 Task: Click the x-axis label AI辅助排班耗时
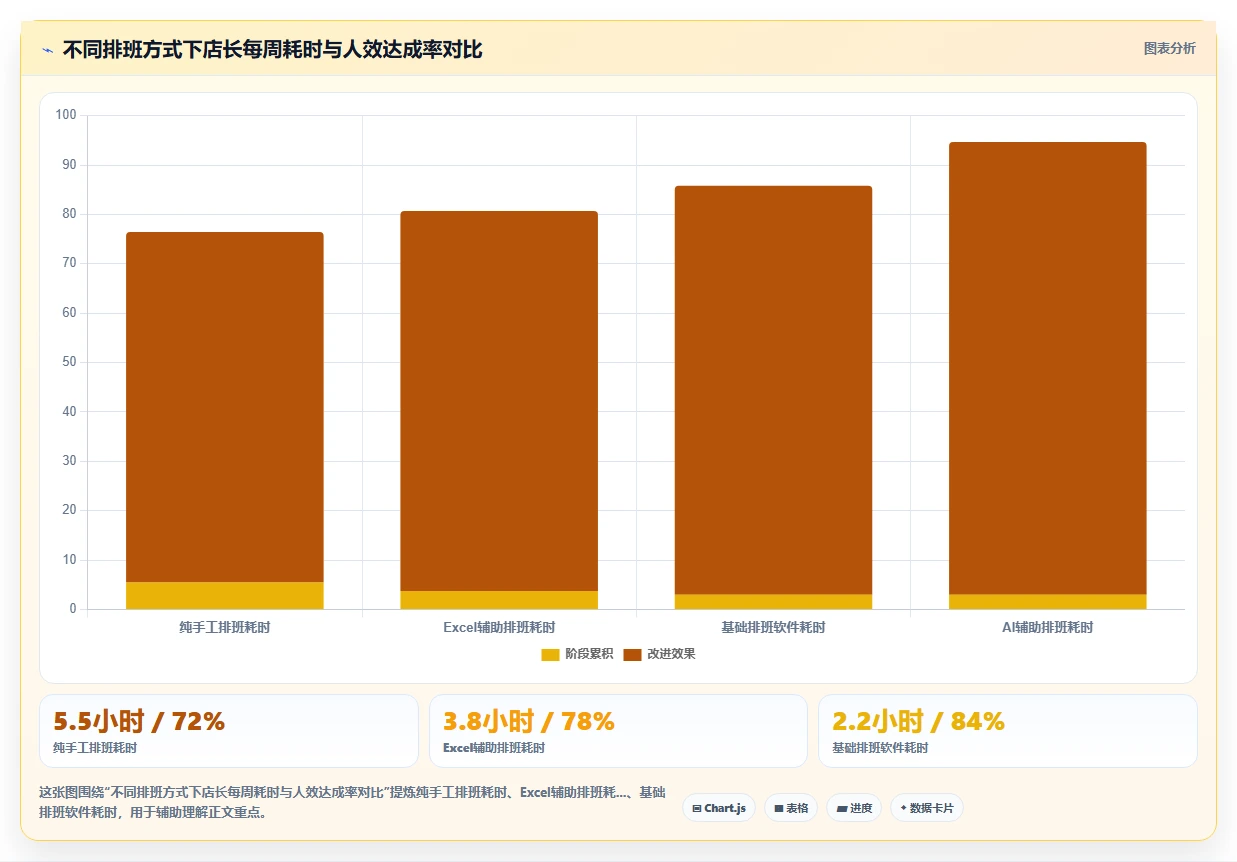pos(1048,628)
